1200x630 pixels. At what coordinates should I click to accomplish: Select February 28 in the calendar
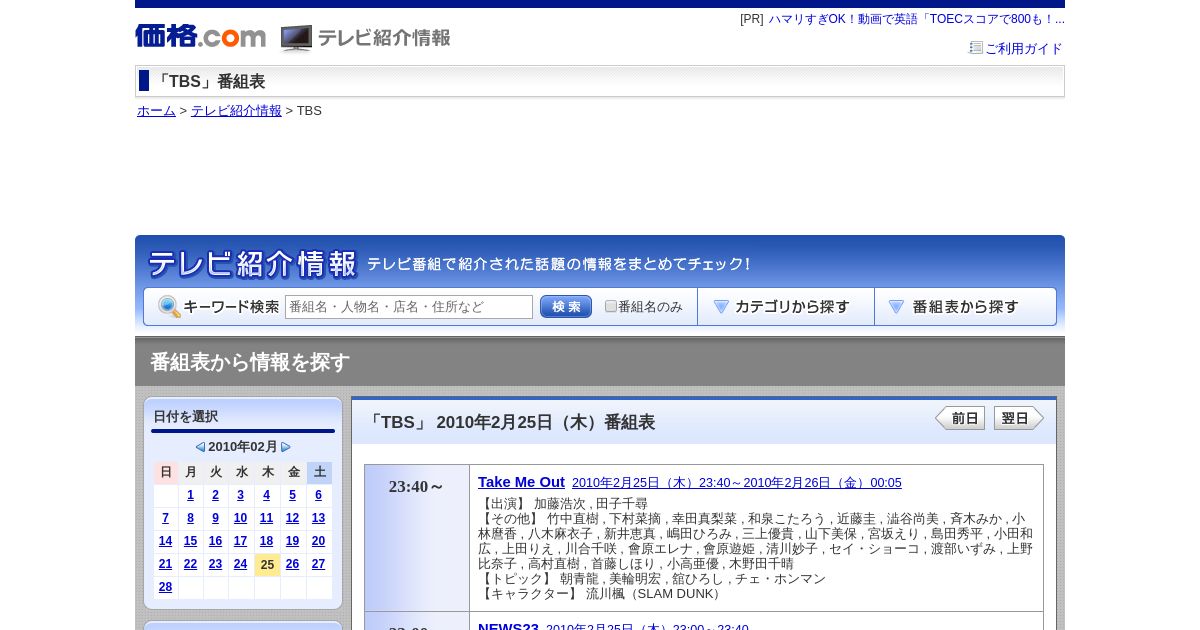(x=165, y=587)
